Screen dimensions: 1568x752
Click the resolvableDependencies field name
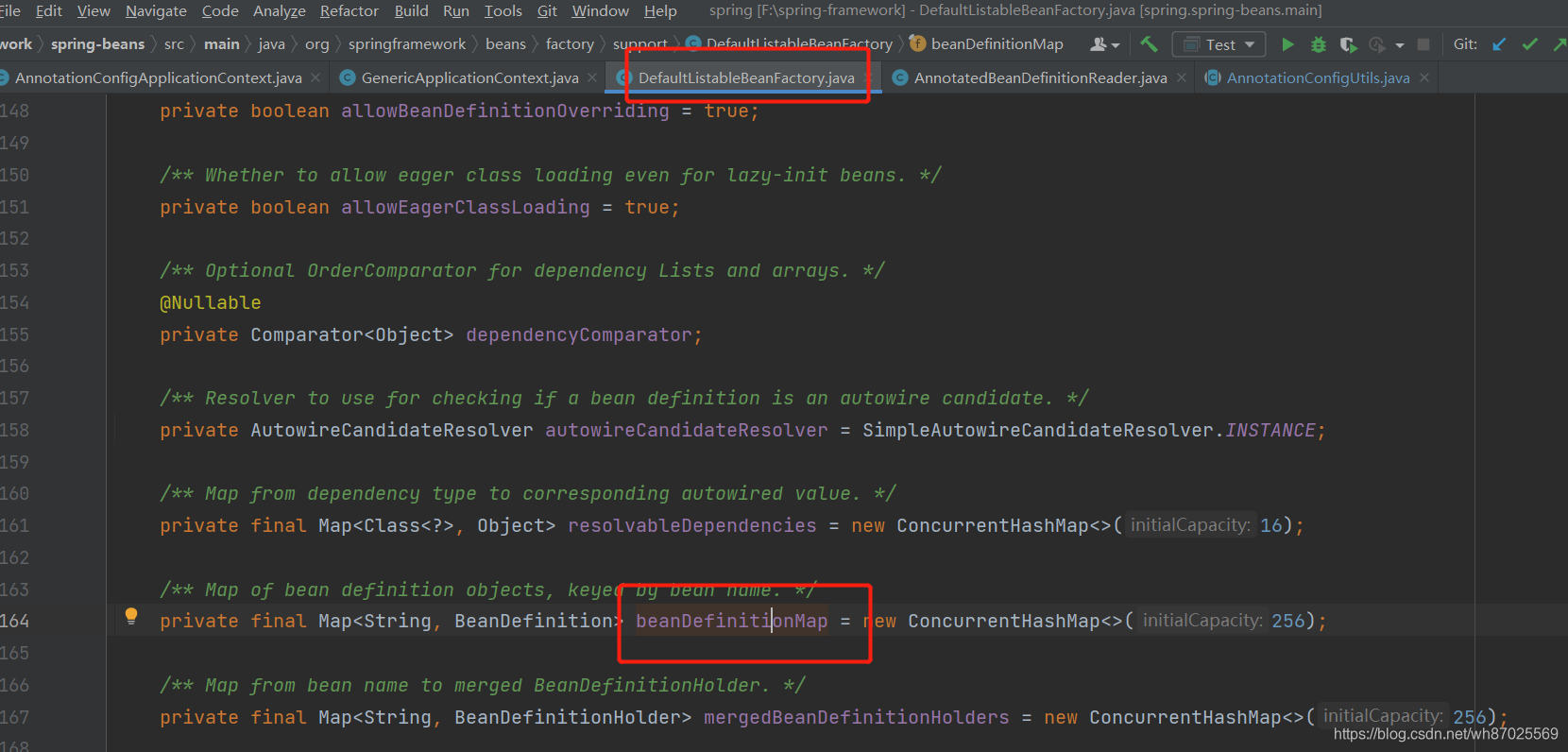[x=692, y=525]
